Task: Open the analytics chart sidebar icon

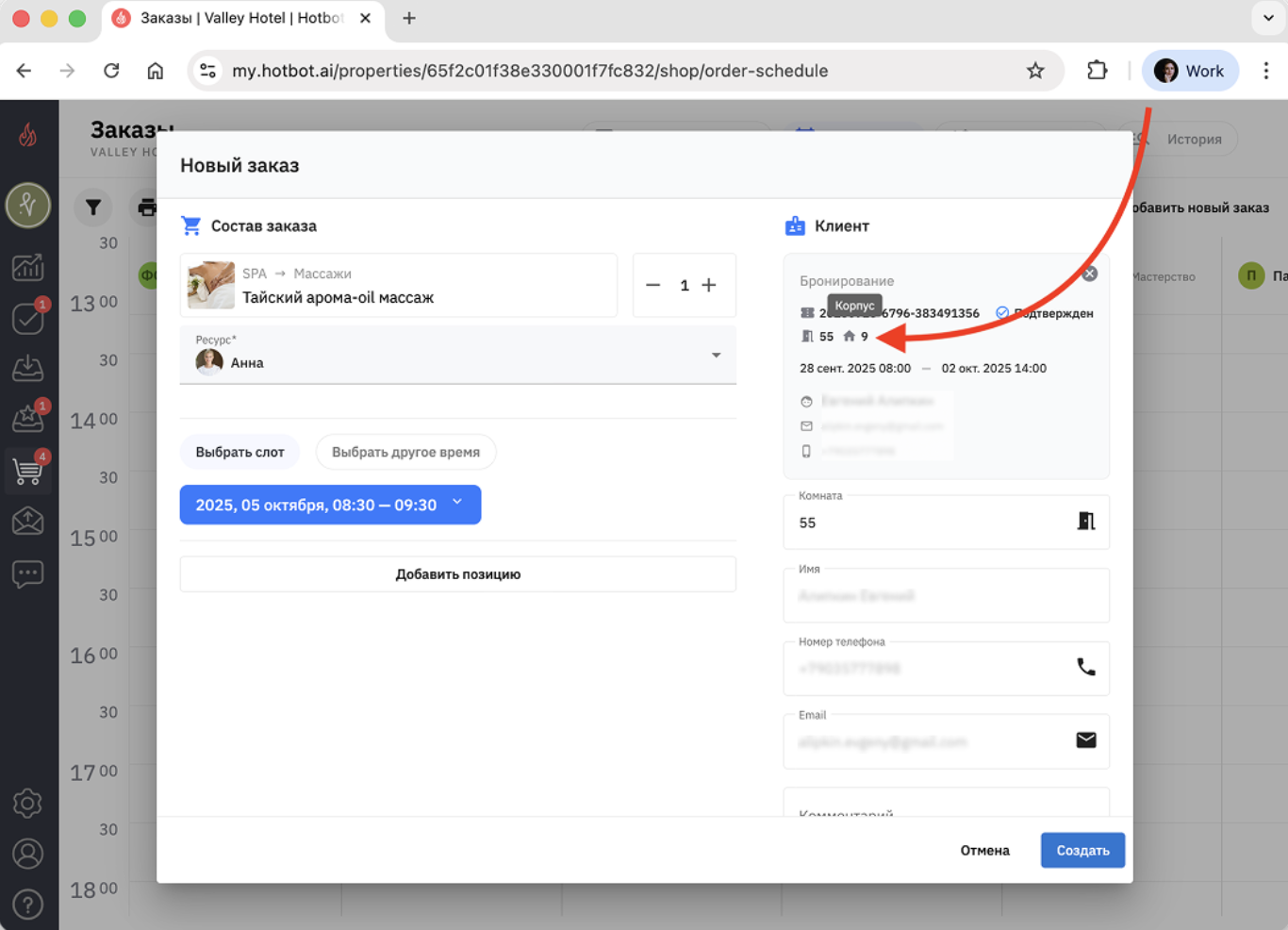Action: coord(28,268)
